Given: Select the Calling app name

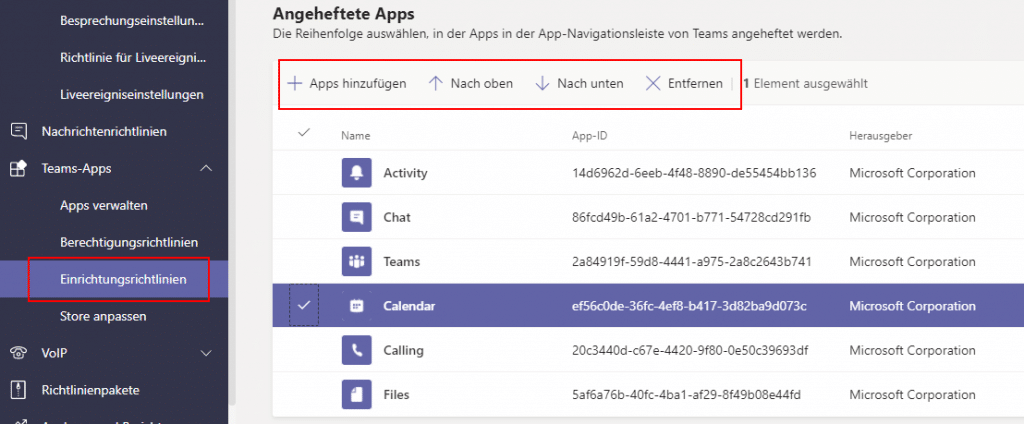Looking at the screenshot, I should click(x=403, y=351).
